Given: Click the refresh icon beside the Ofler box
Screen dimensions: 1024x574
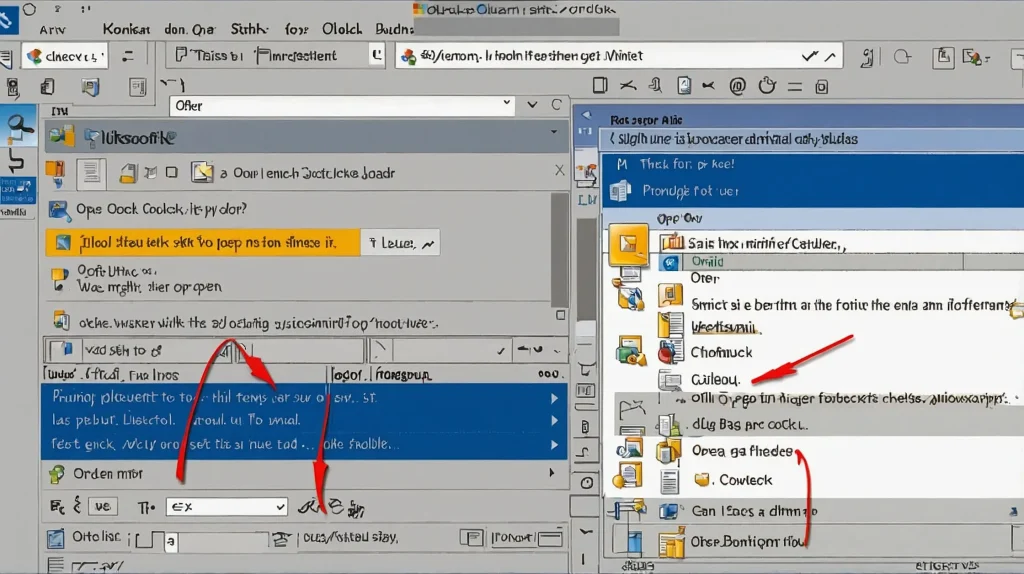Looking at the screenshot, I should click(x=556, y=104).
